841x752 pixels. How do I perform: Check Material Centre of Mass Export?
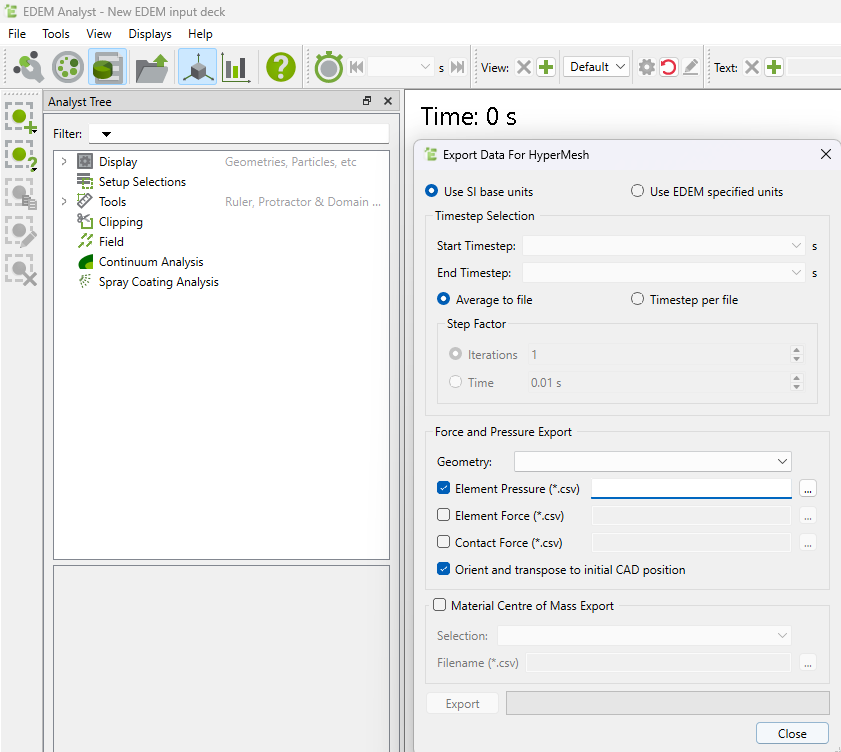coord(439,605)
